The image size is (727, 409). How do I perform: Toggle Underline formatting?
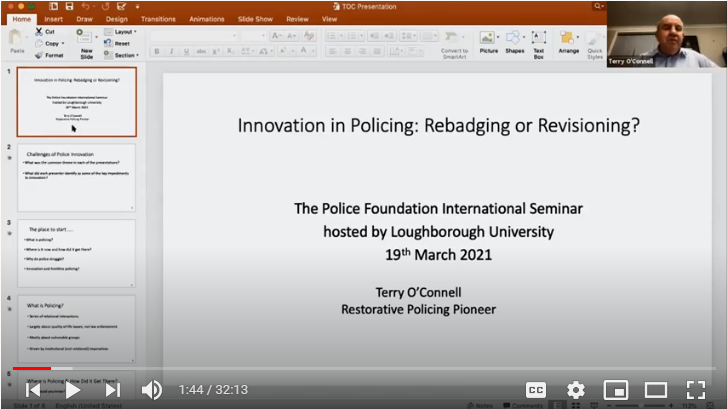pos(186,51)
